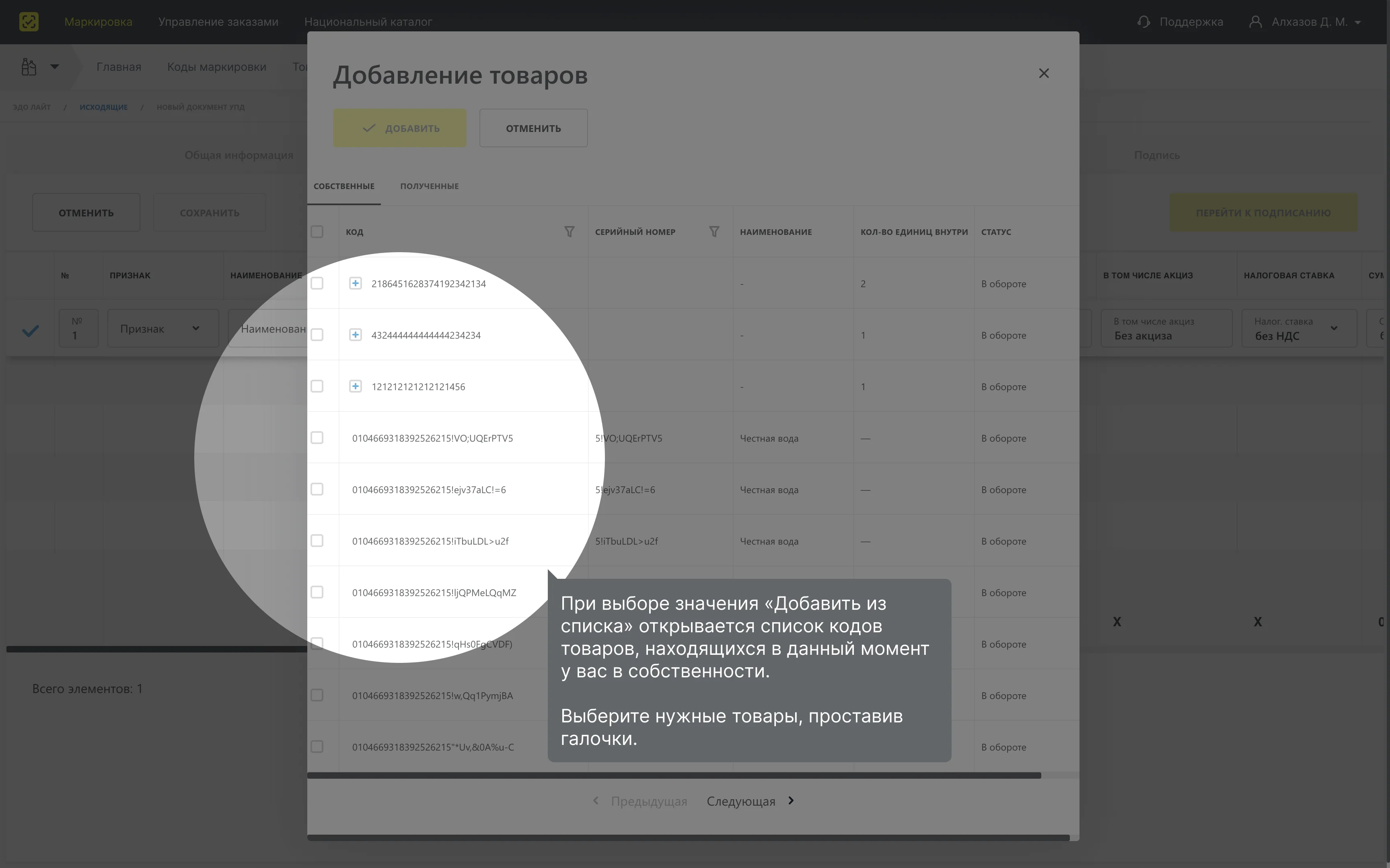
Task: Expand code 43244444444444423​4234 with plus icon
Action: click(355, 335)
